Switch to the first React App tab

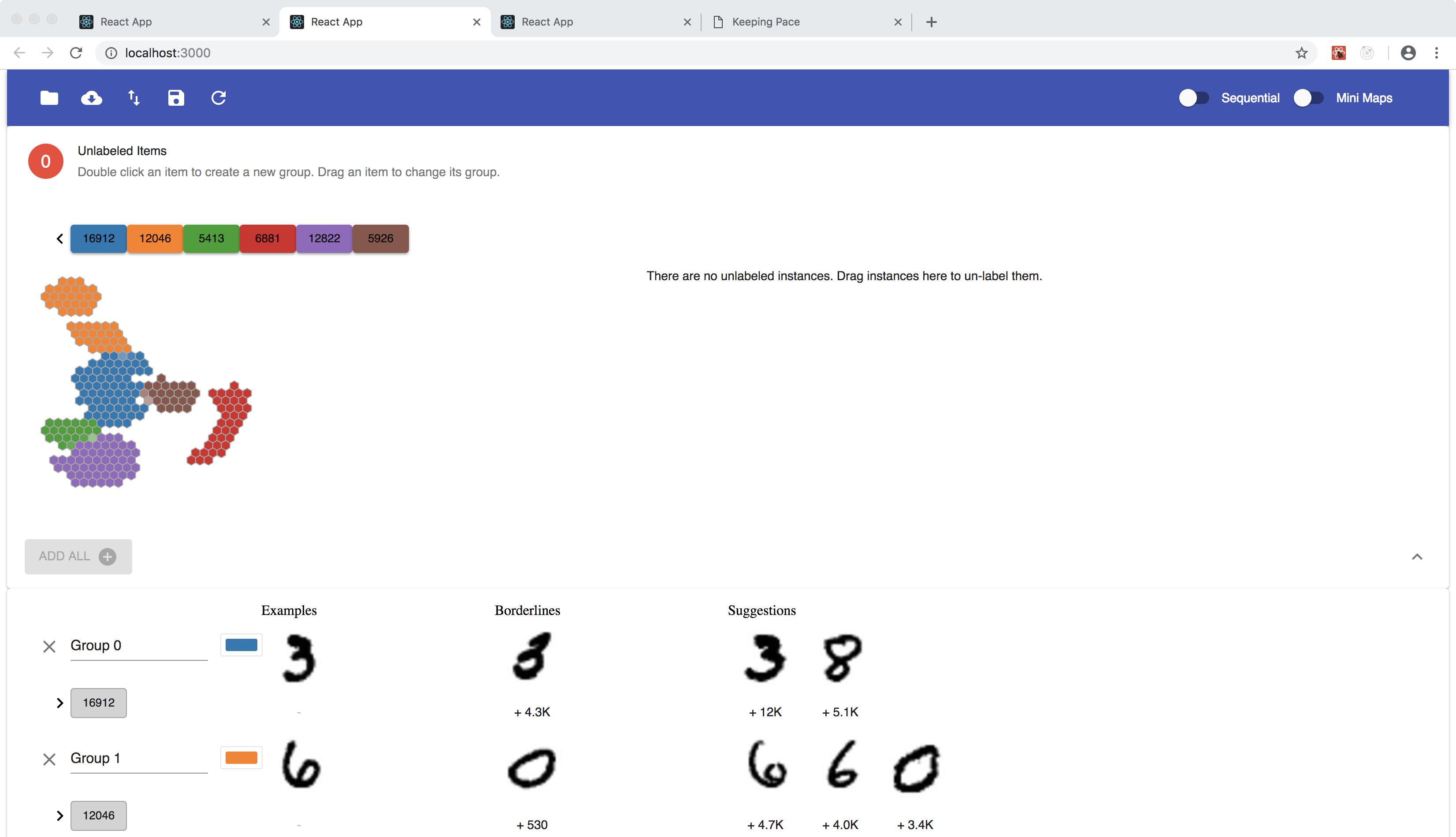[x=126, y=22]
